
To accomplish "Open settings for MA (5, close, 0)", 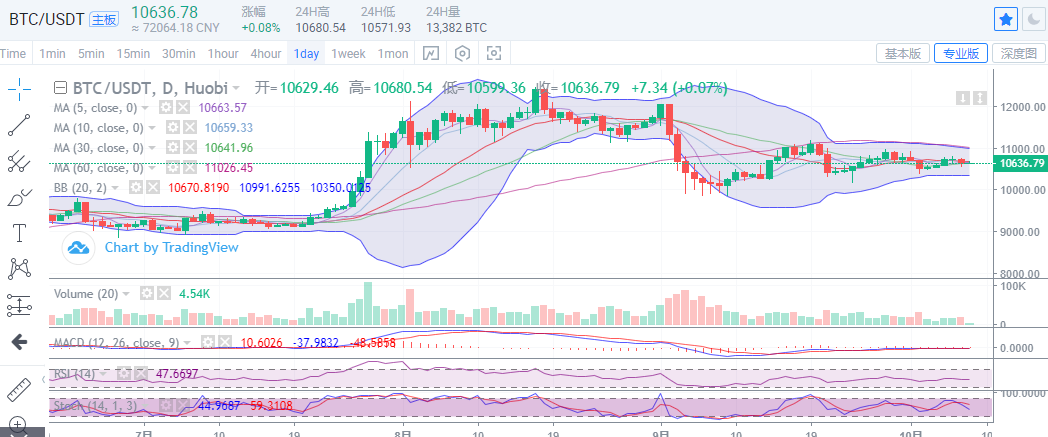I will pyautogui.click(x=166, y=108).
